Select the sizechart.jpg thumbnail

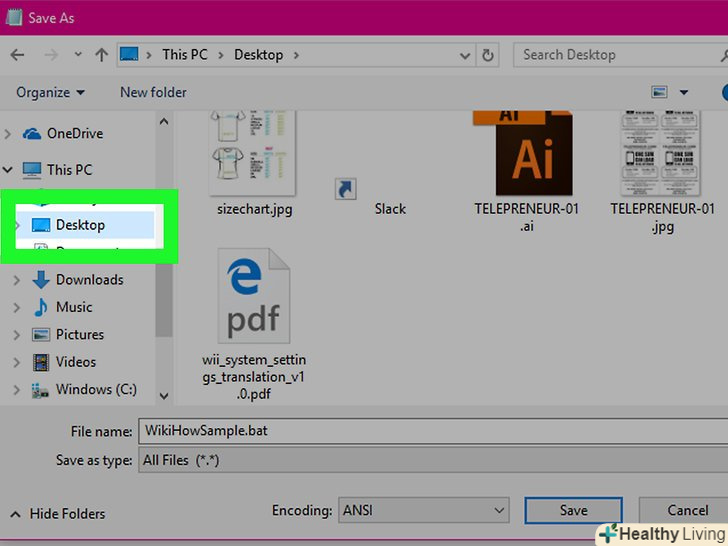coord(252,153)
